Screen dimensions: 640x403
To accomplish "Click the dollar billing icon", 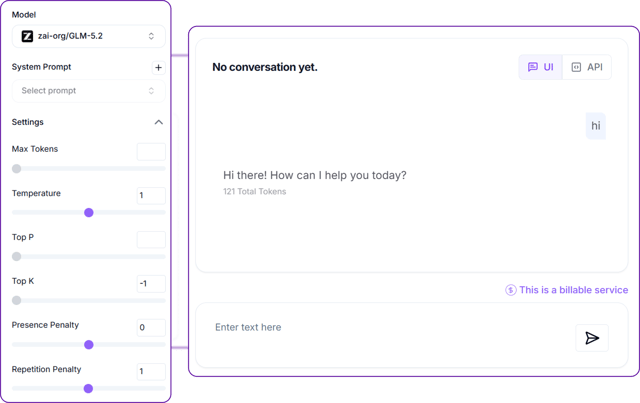I will point(511,290).
